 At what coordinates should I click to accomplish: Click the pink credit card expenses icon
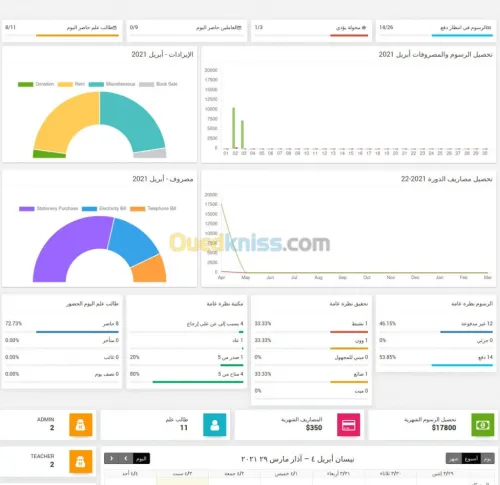tap(349, 425)
